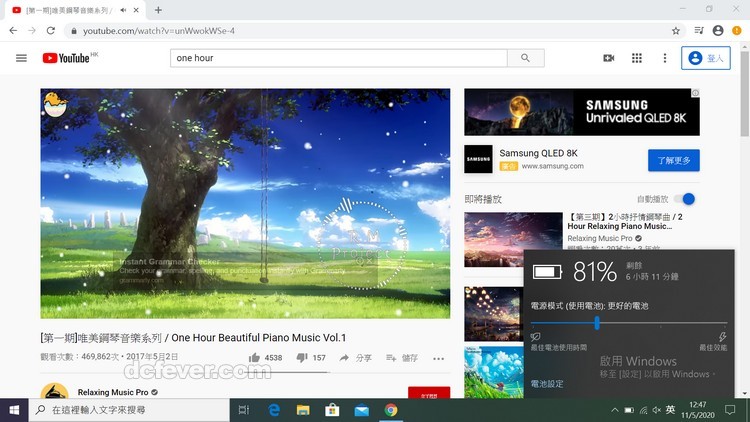Open Mail app from taskbar

[362, 410]
